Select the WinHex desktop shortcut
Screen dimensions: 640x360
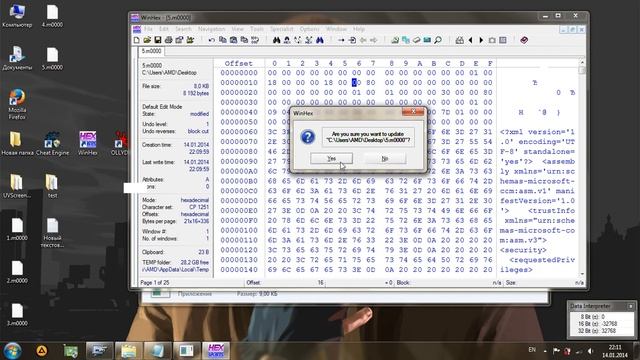pos(87,143)
